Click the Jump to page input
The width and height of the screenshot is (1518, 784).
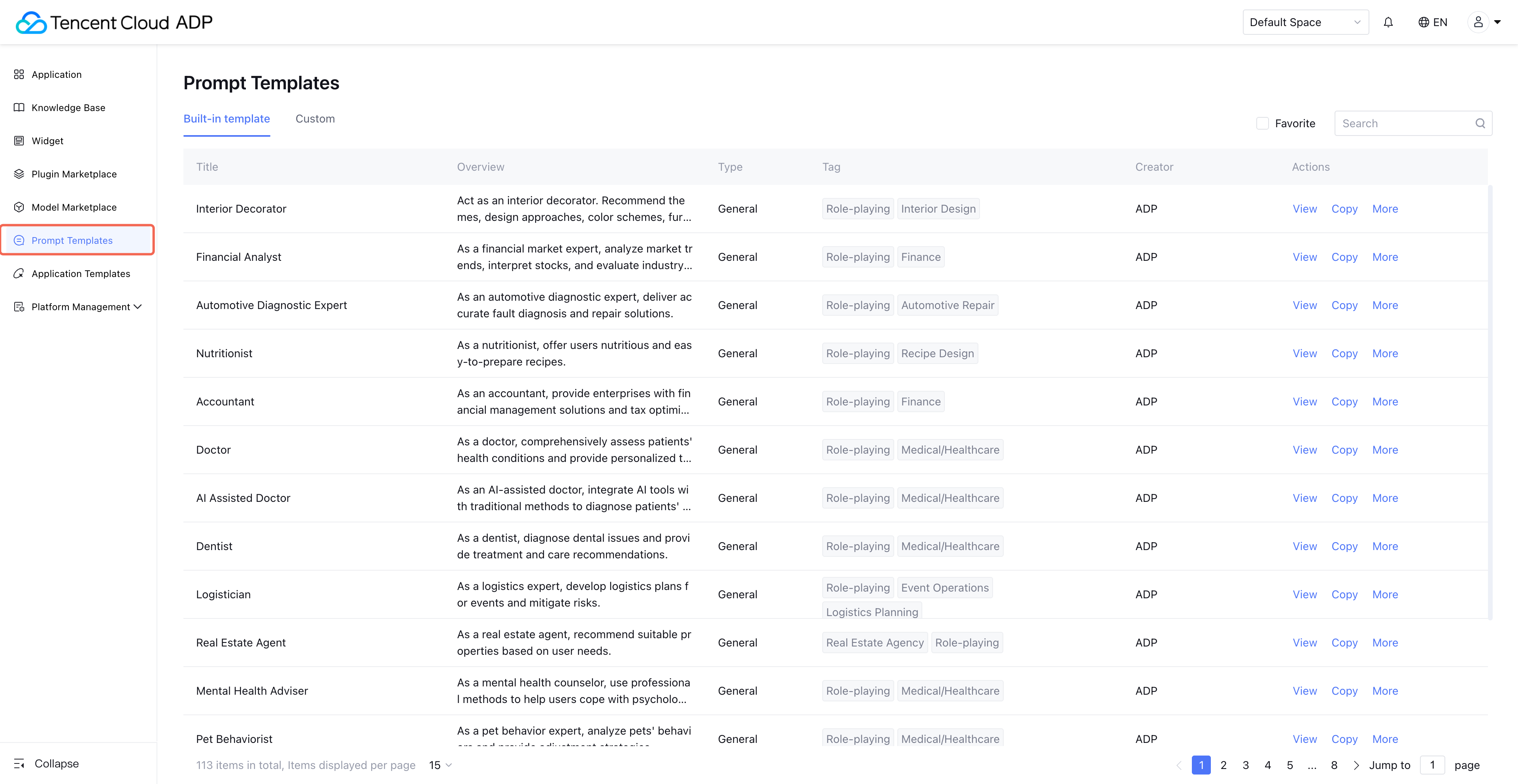(1432, 765)
